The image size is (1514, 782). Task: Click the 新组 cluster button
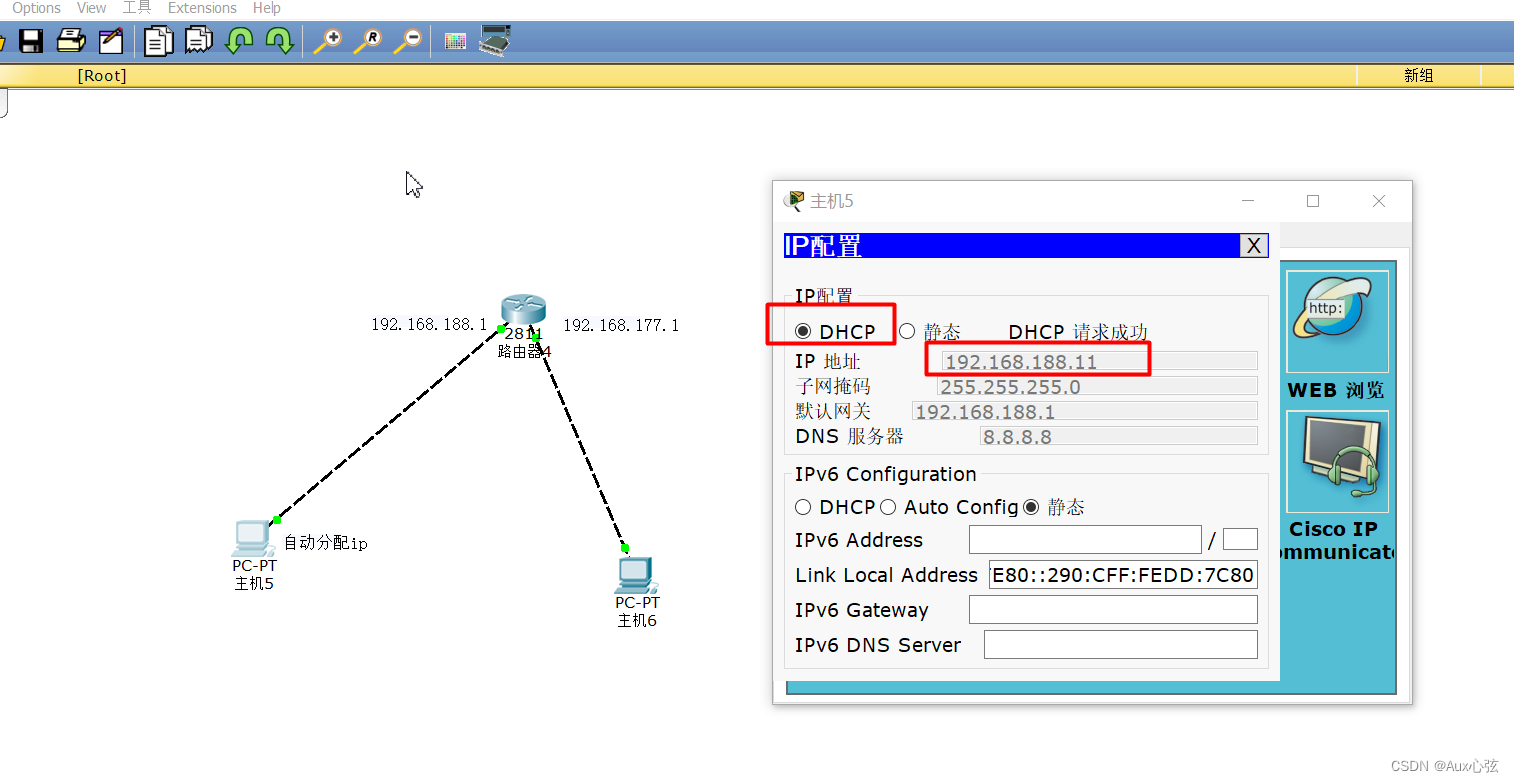1419,75
